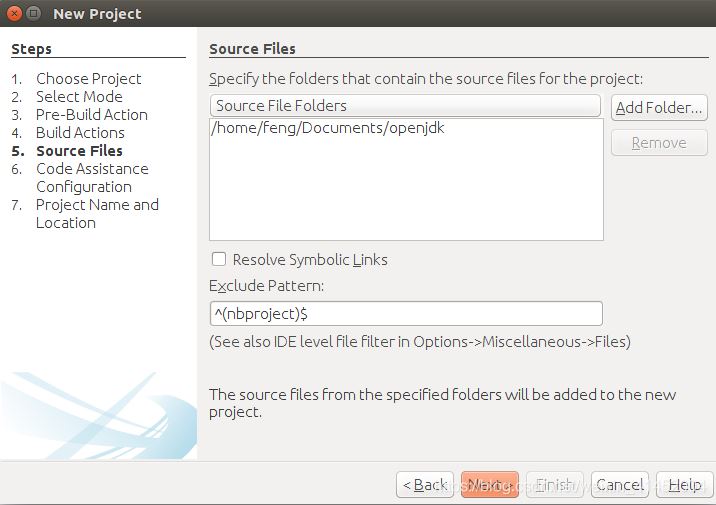Select the Choose Project step

88,79
